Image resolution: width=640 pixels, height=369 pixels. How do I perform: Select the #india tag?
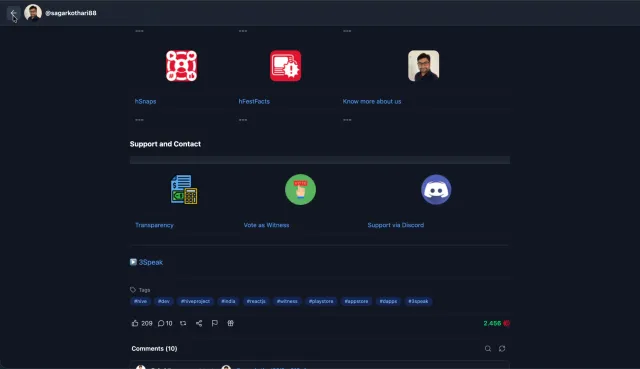click(228, 301)
